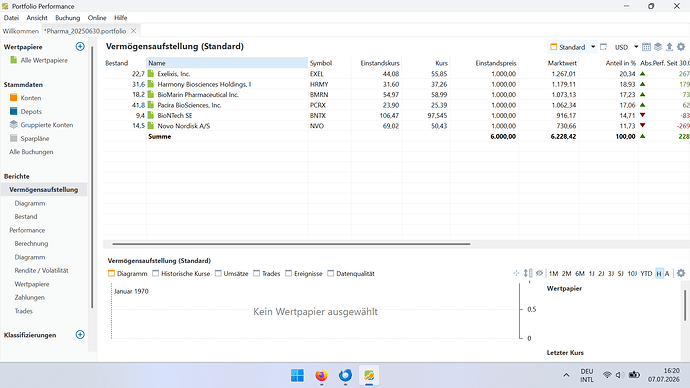
Task: Click the speaker volume tray icon
Action: click(619, 375)
